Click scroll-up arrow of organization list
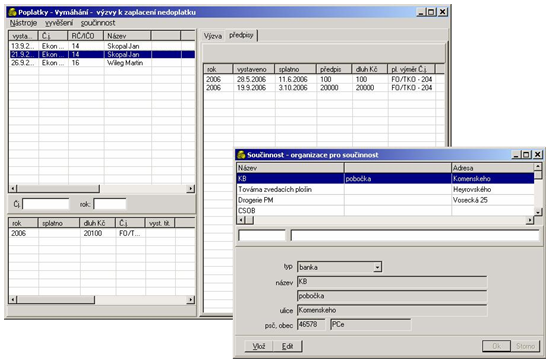 tap(538, 167)
